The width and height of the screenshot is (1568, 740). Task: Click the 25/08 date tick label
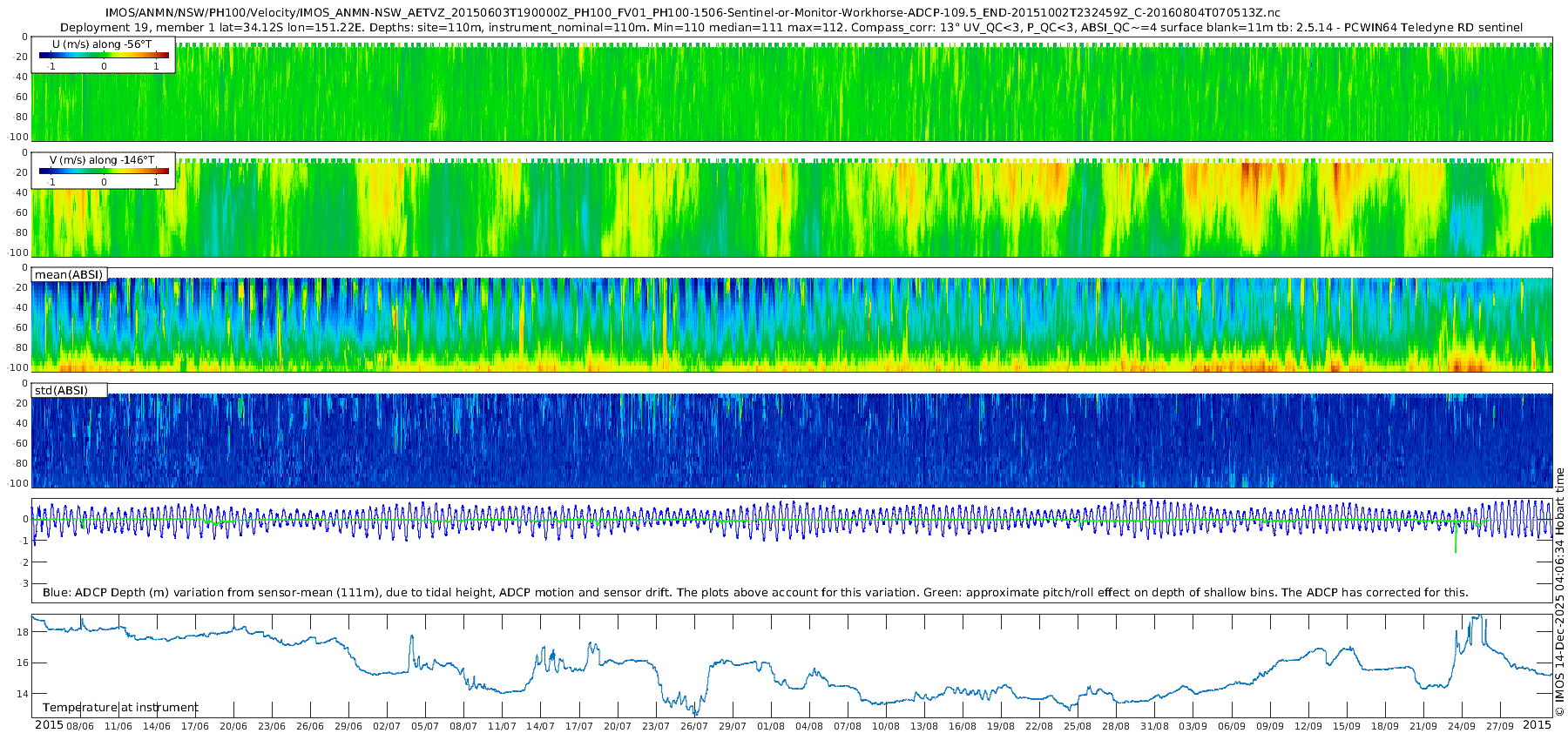(x=1078, y=726)
